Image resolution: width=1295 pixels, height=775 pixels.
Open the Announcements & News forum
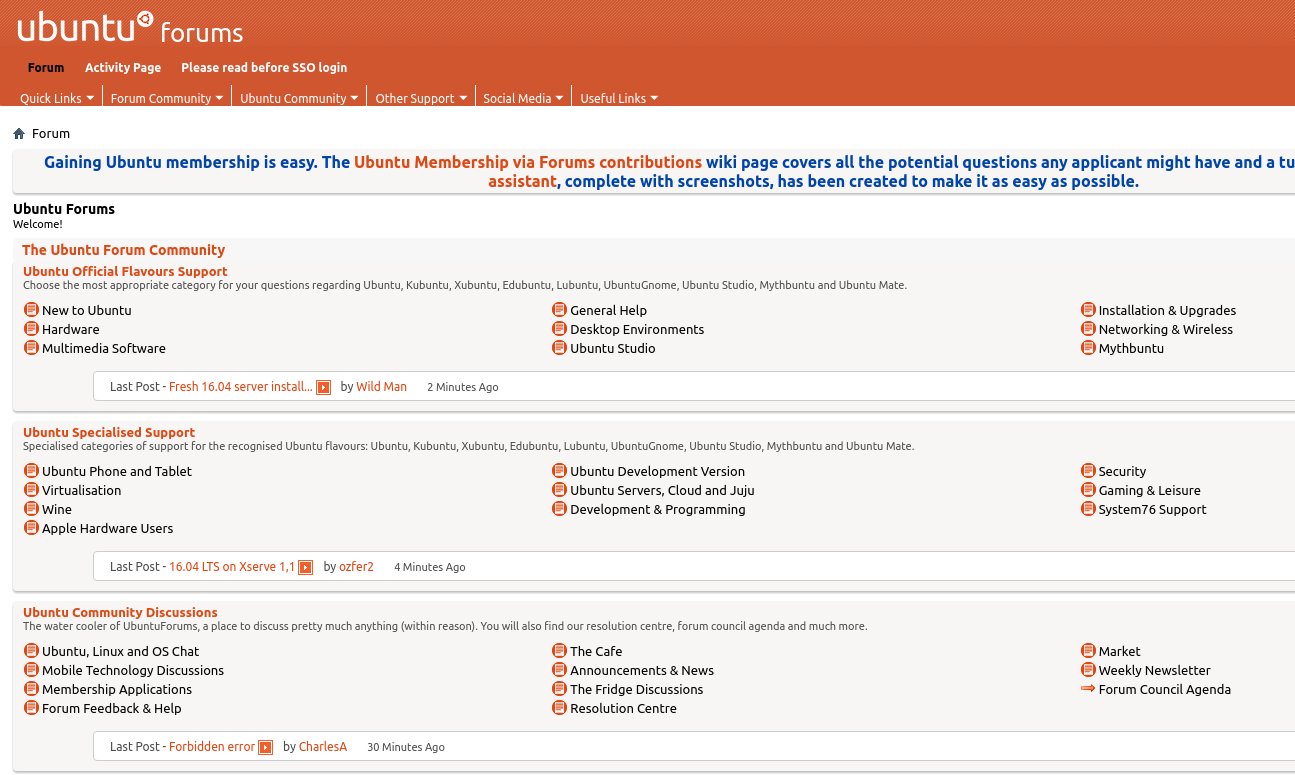coord(642,670)
